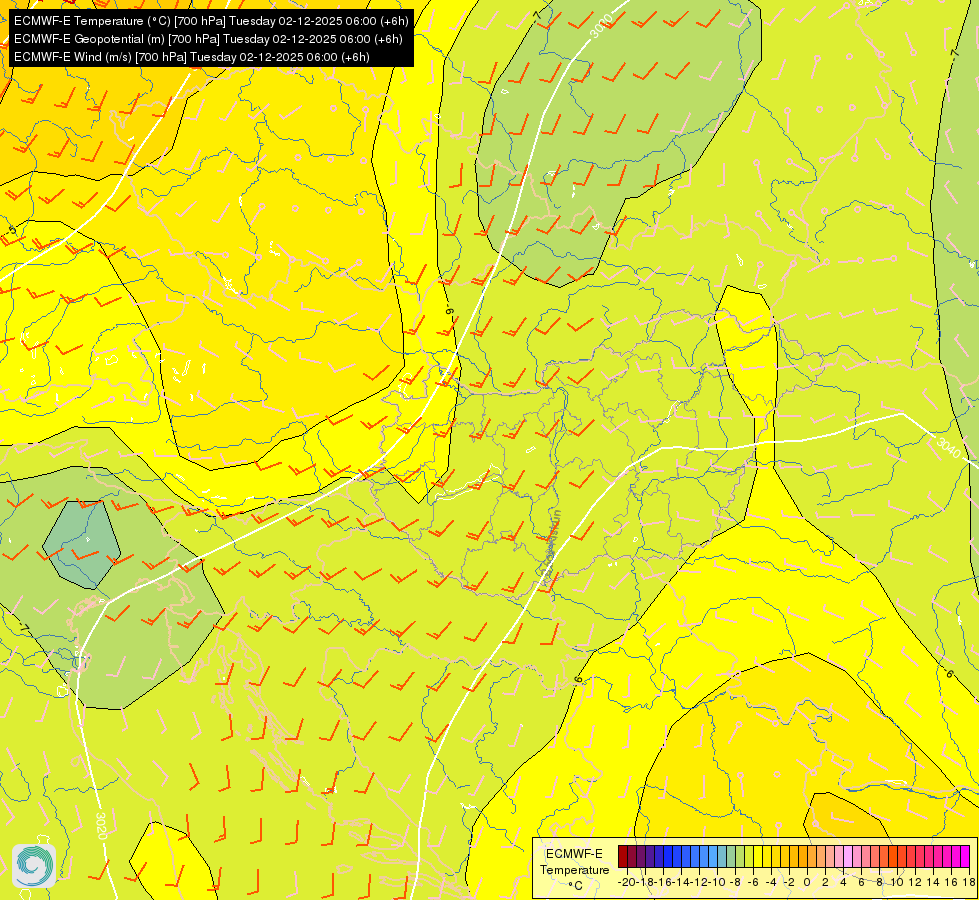
Task: Click the legend title ECMWF-E Temperature °C
Action: point(574,869)
